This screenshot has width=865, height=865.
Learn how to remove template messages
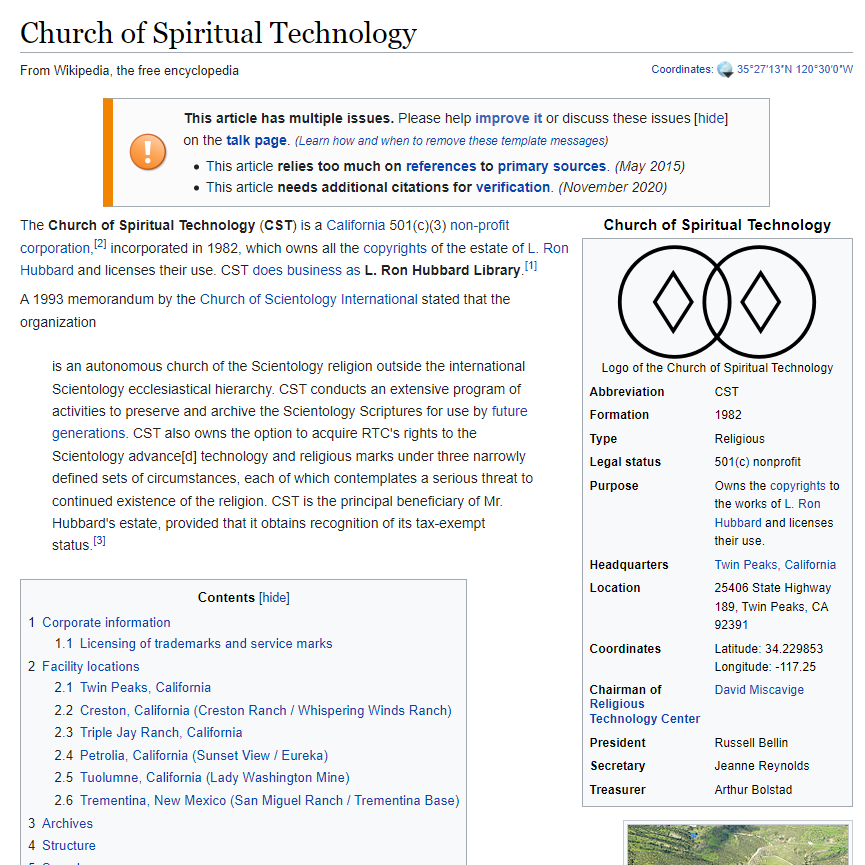point(451,141)
